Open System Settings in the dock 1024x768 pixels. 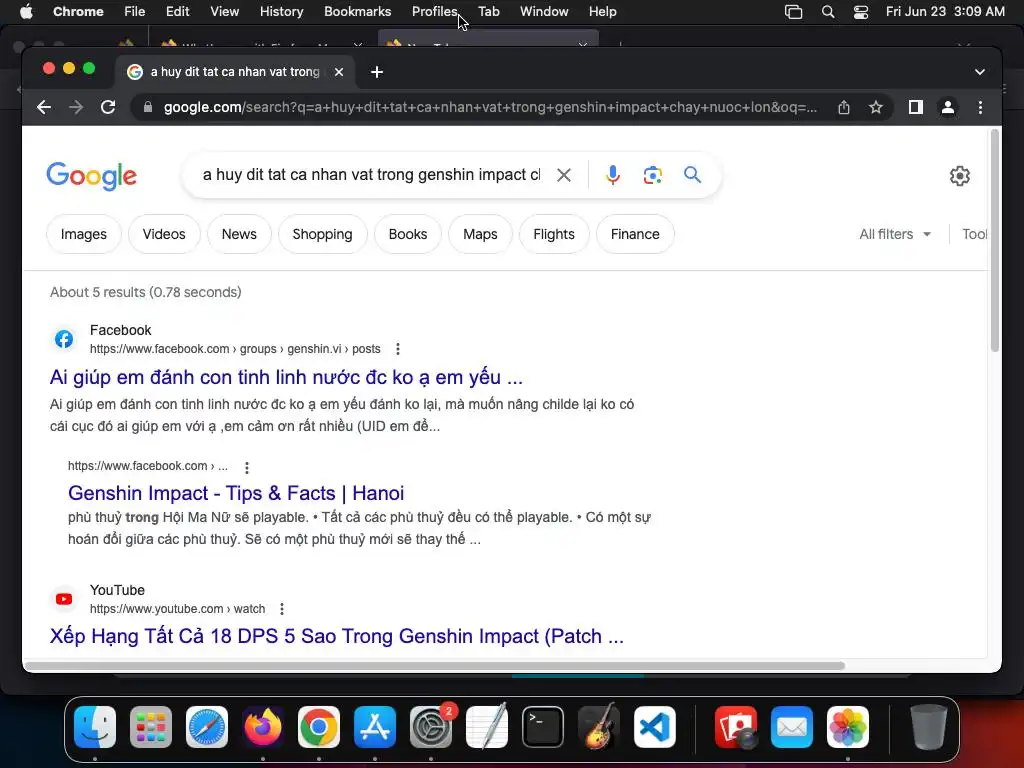(x=431, y=727)
